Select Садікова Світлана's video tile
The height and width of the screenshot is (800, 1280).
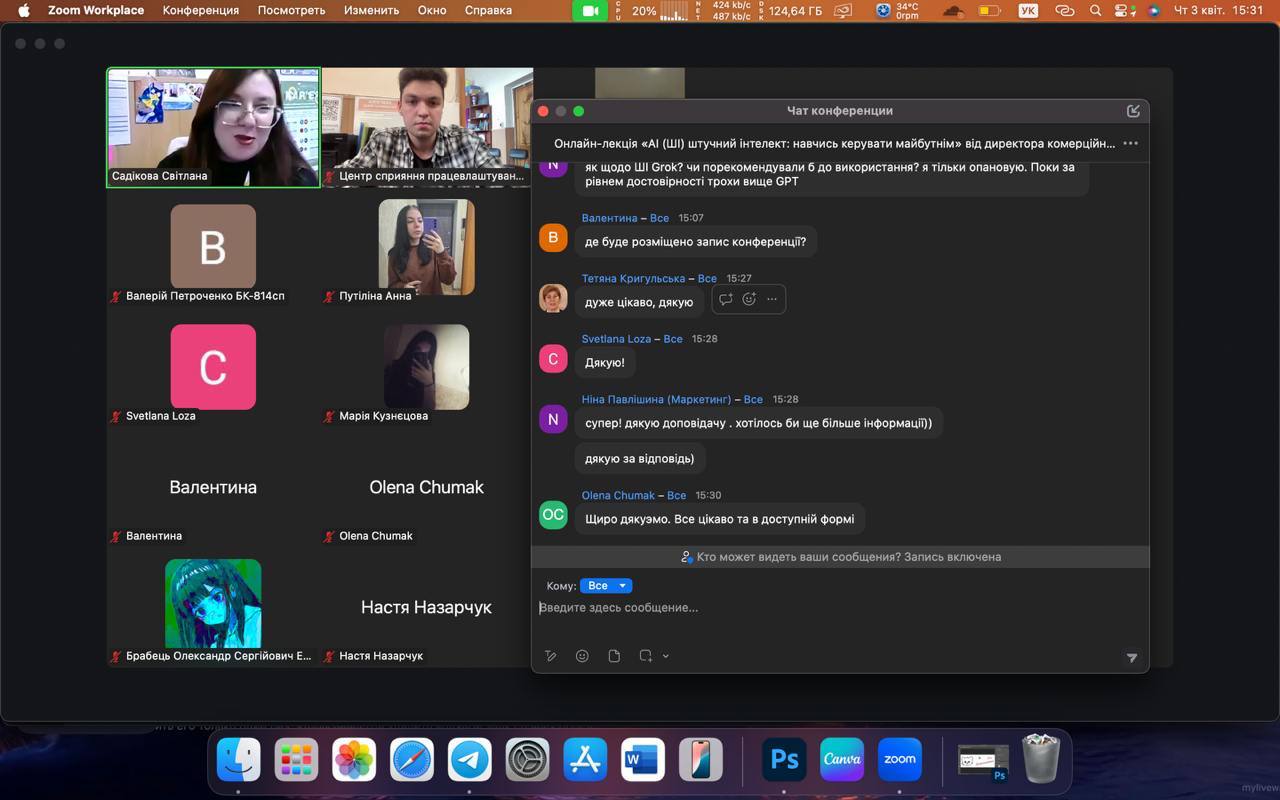(x=214, y=127)
